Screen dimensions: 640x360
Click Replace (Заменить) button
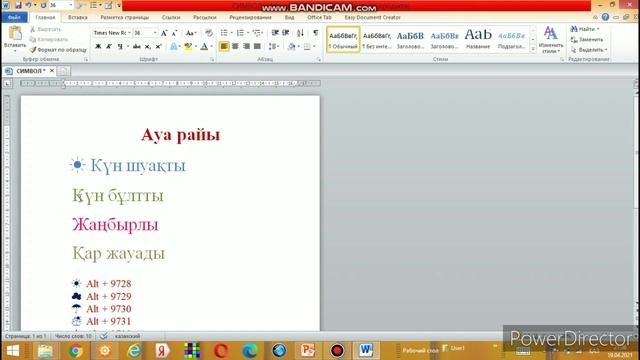point(587,40)
